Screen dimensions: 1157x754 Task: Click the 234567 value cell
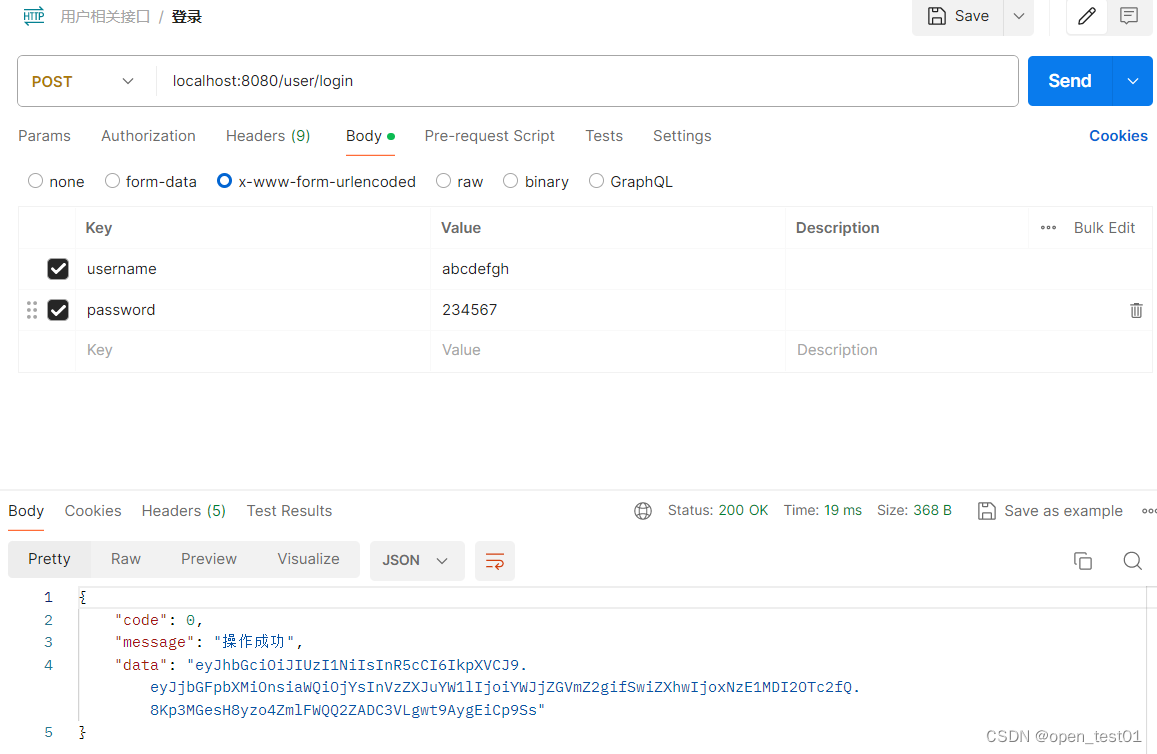(x=607, y=310)
